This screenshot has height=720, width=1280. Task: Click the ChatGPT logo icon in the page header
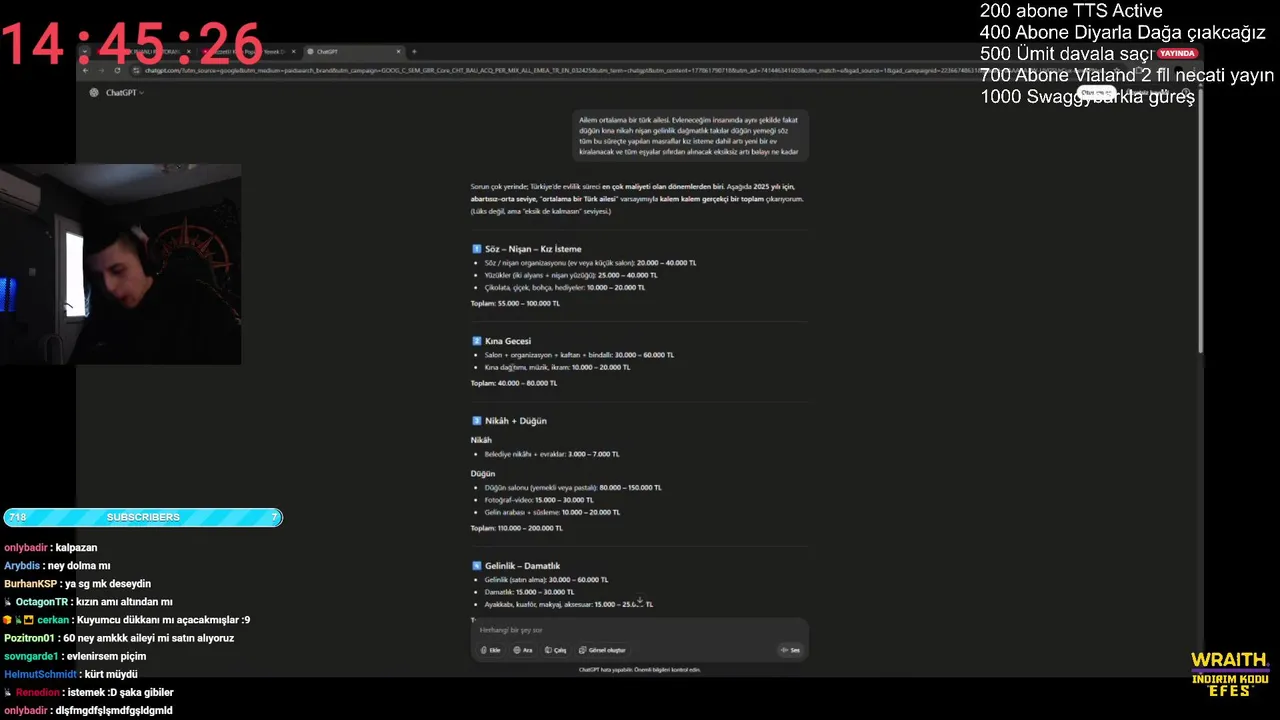(x=94, y=92)
